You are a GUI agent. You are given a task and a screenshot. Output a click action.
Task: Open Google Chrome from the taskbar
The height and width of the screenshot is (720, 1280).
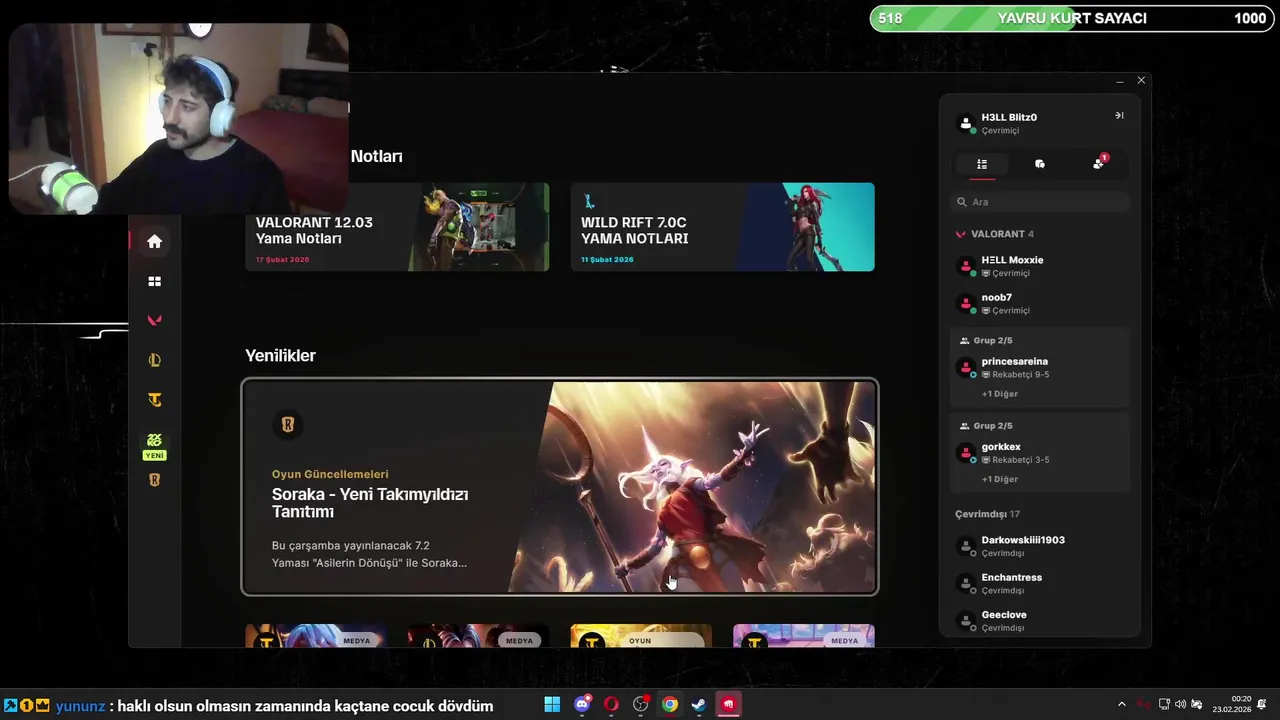click(670, 705)
